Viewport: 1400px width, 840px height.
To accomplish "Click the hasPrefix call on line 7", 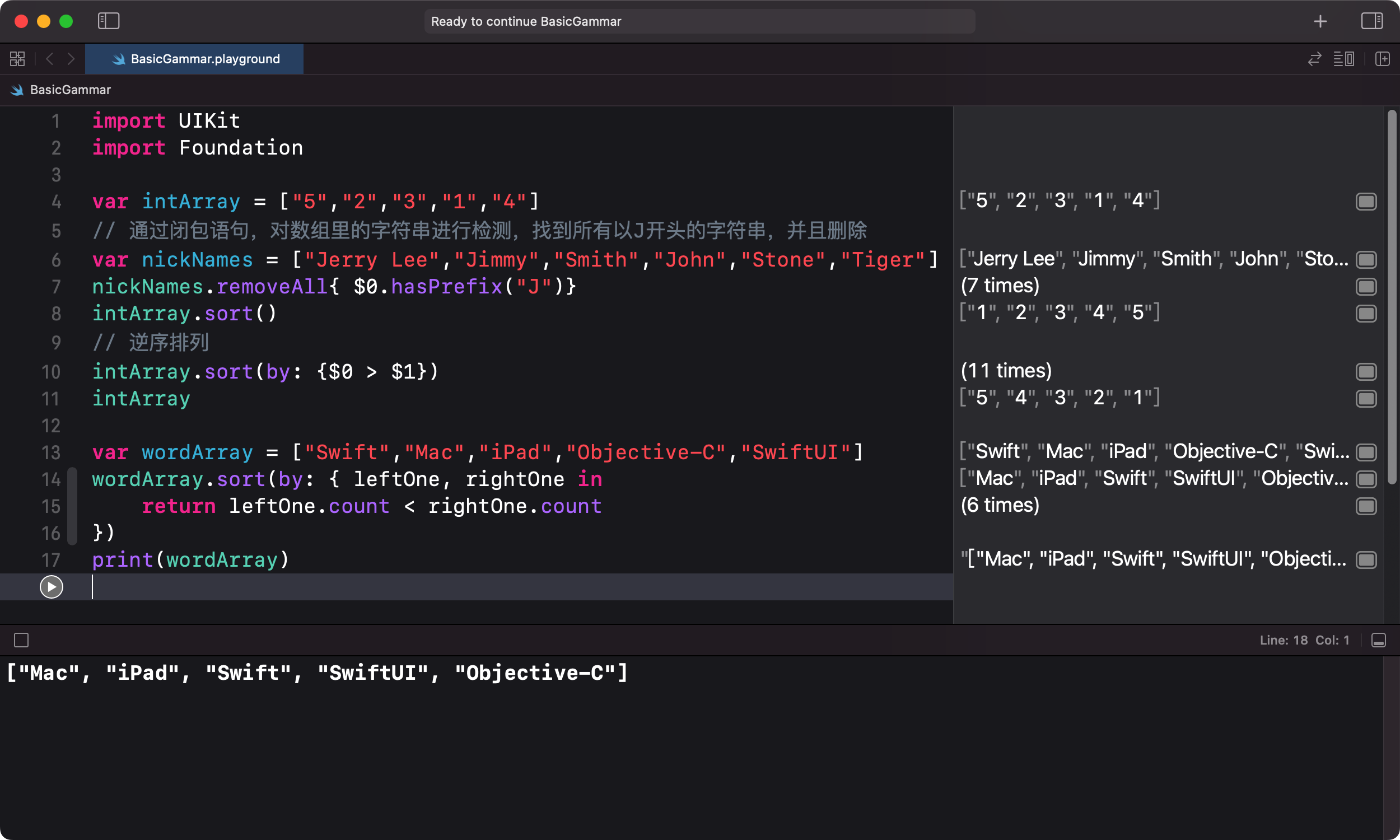I will pos(447,286).
